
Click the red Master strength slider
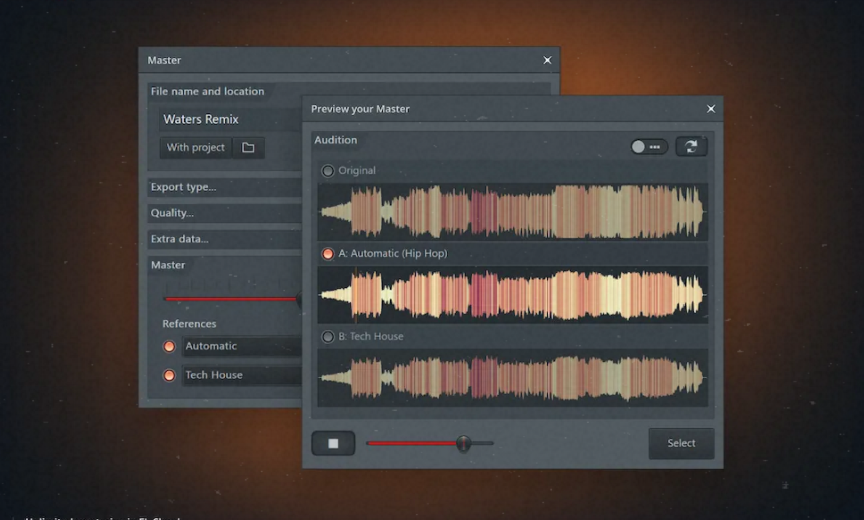[230, 299]
